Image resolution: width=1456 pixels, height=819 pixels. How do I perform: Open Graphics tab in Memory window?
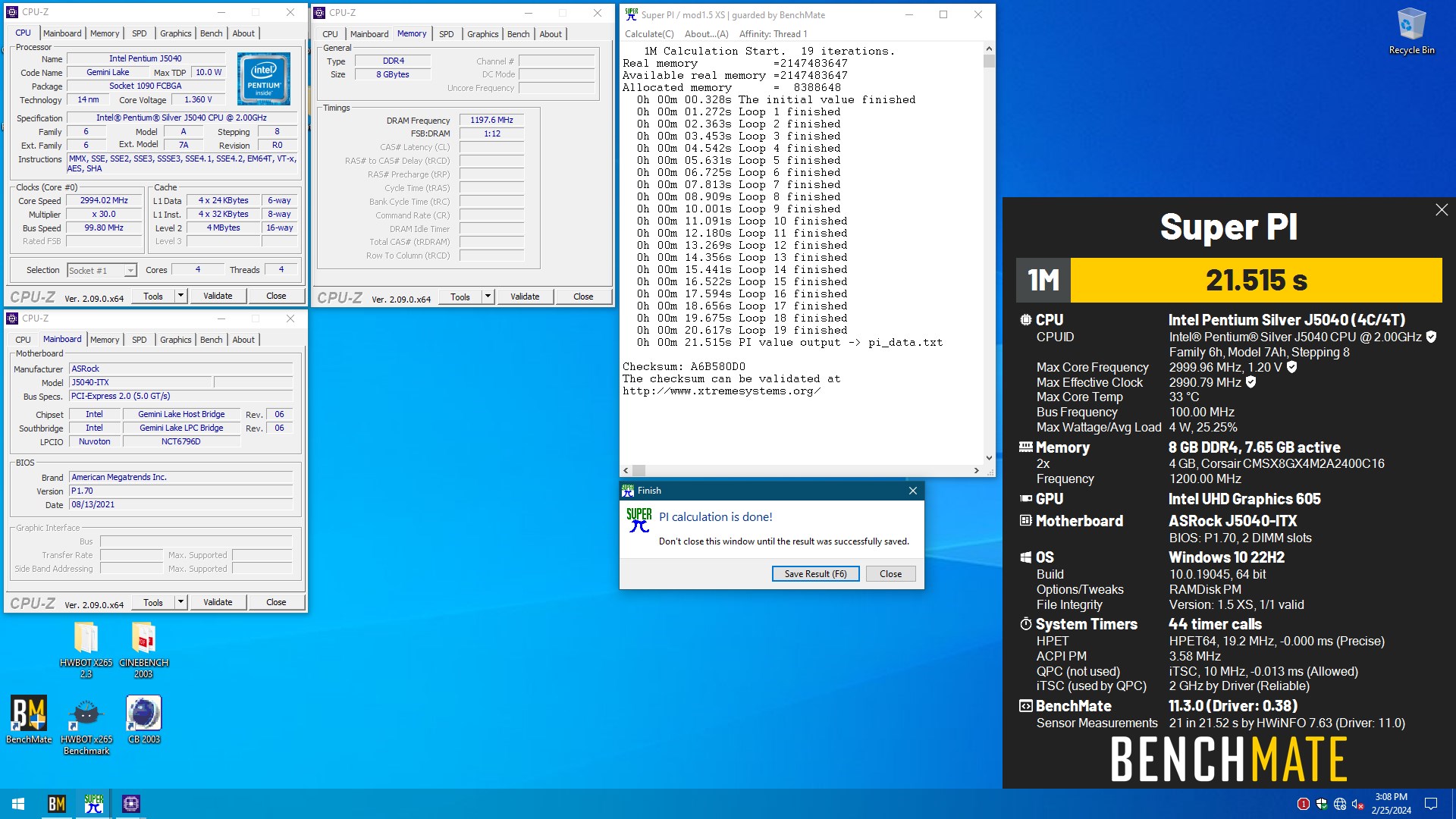pos(483,34)
